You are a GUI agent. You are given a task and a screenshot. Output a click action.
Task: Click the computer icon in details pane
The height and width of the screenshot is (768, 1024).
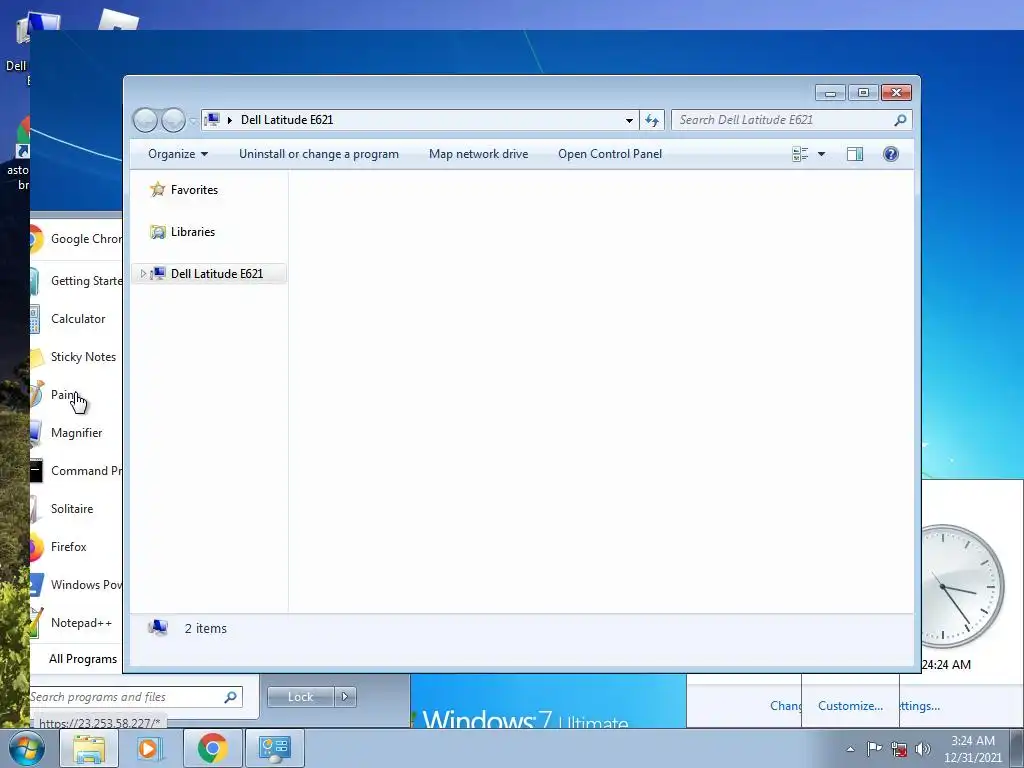(157, 628)
